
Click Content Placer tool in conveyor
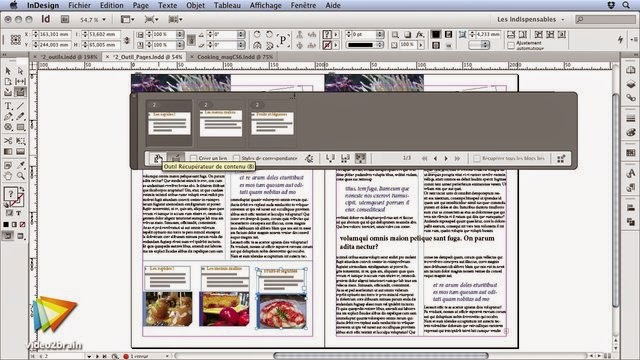pos(176,158)
